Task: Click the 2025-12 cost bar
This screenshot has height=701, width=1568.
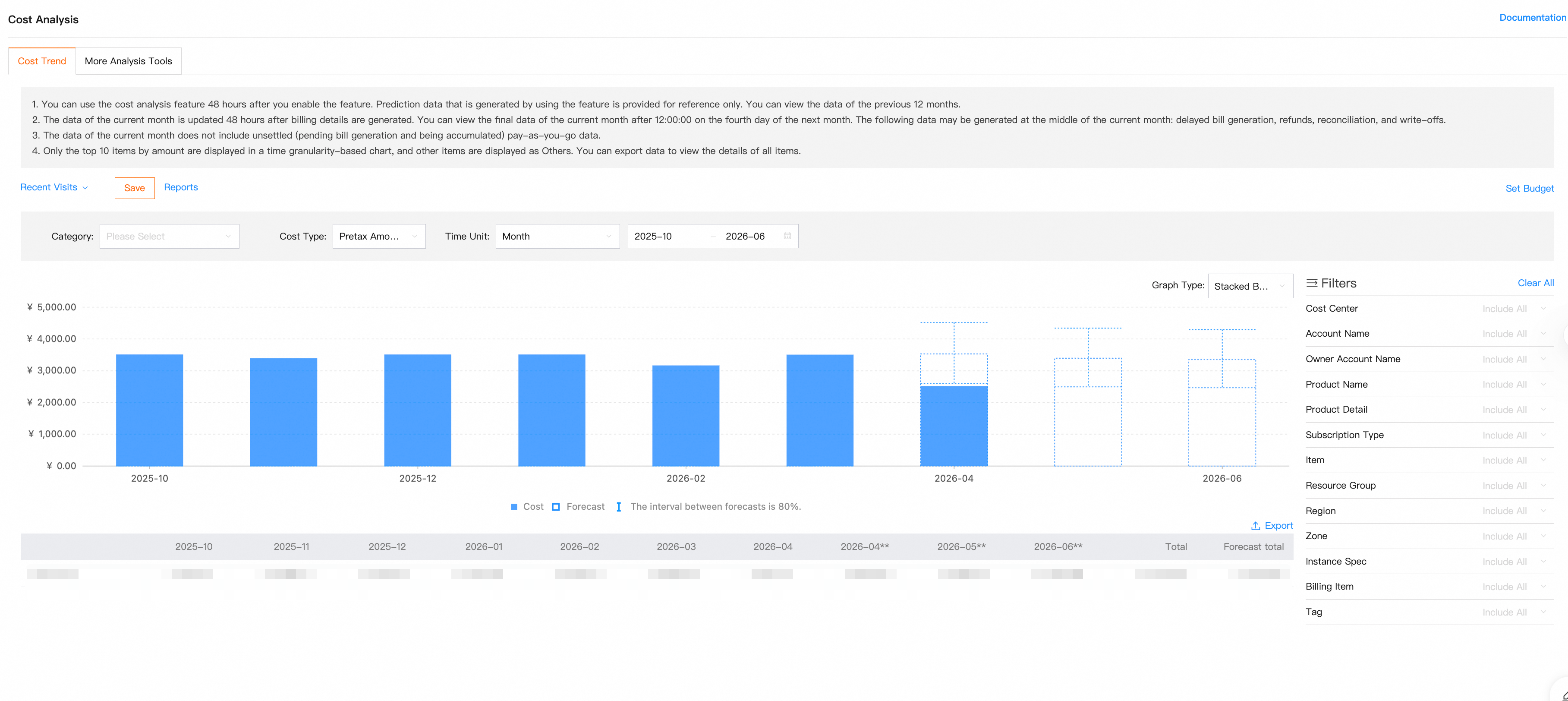Action: (418, 410)
